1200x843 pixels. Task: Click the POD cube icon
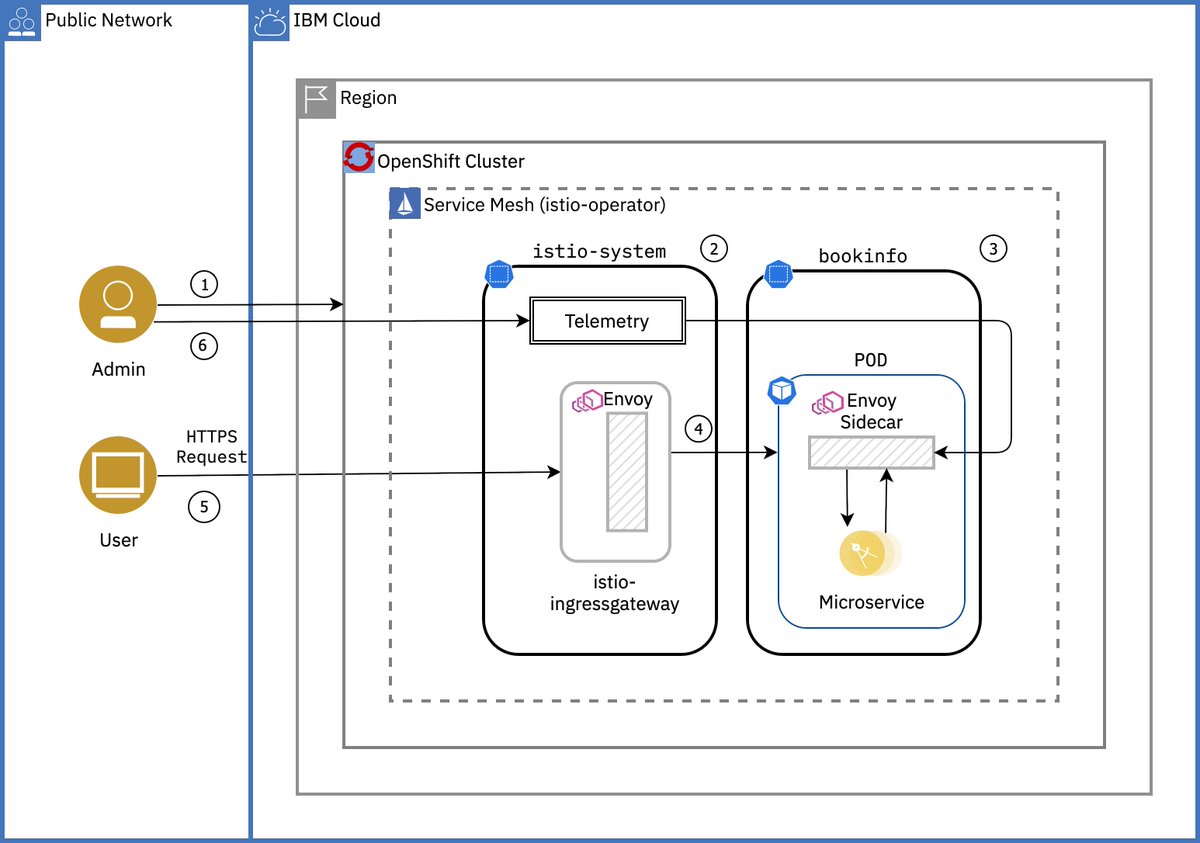[x=781, y=390]
